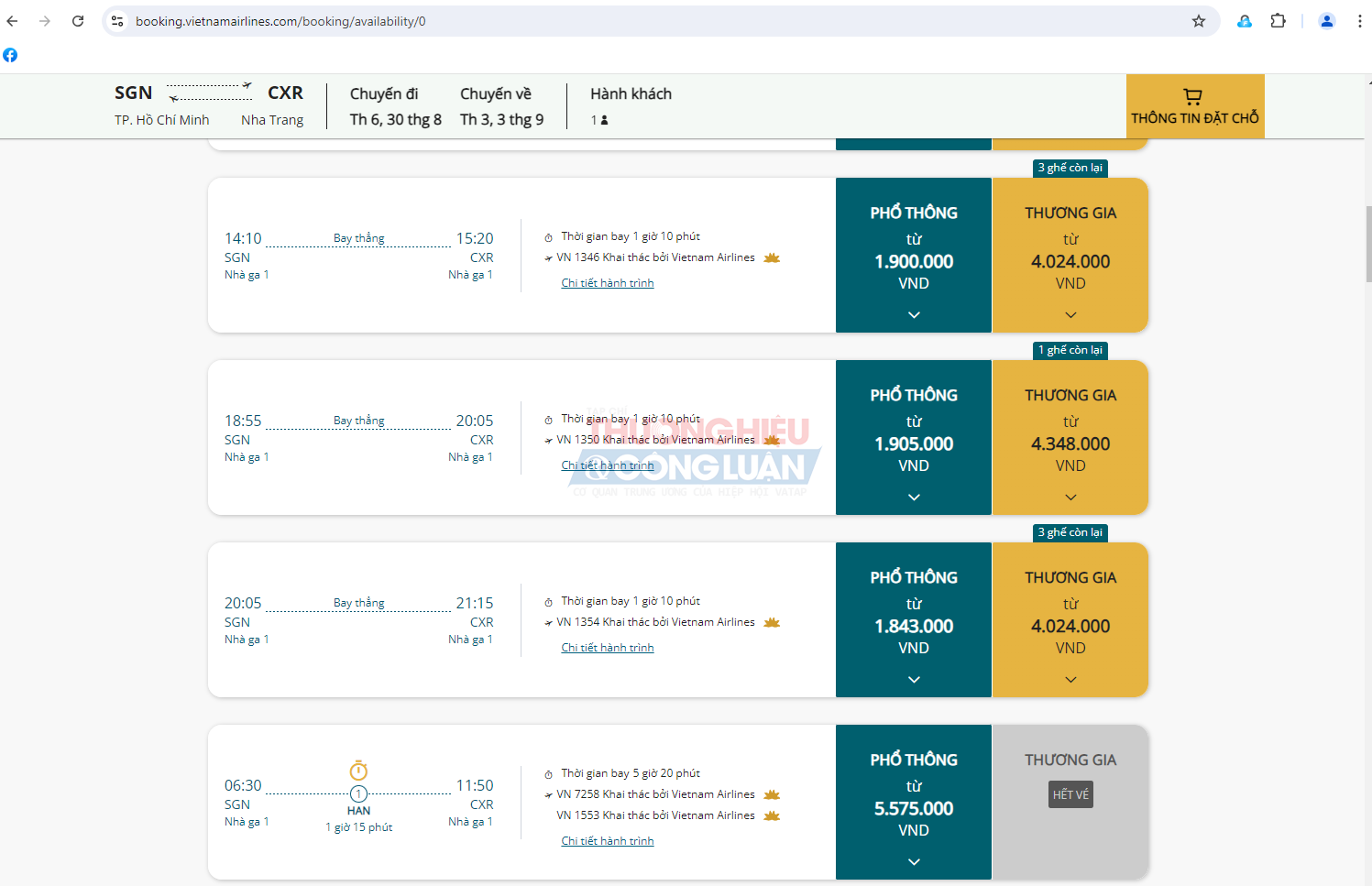
Task: Click 3 ghế còn lại badge above 14:10 flight
Action: tap(1070, 168)
